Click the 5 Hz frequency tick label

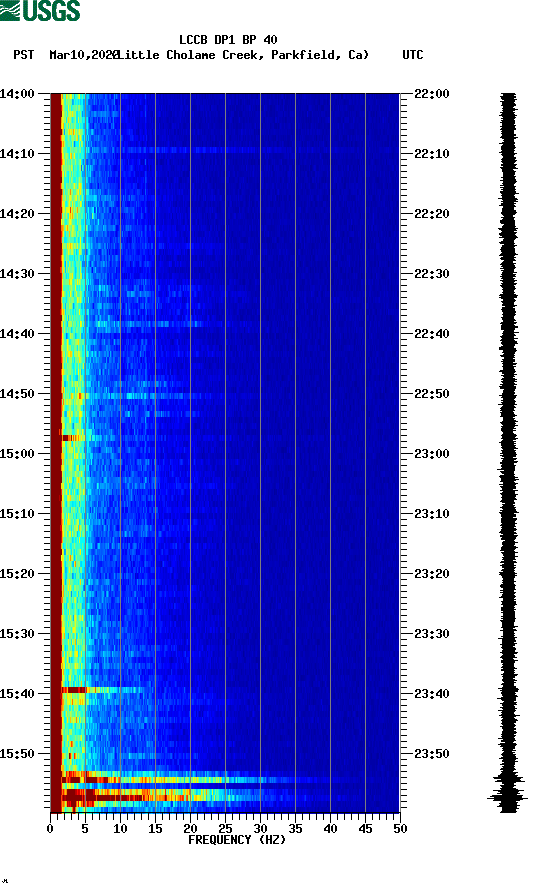click(x=85, y=829)
